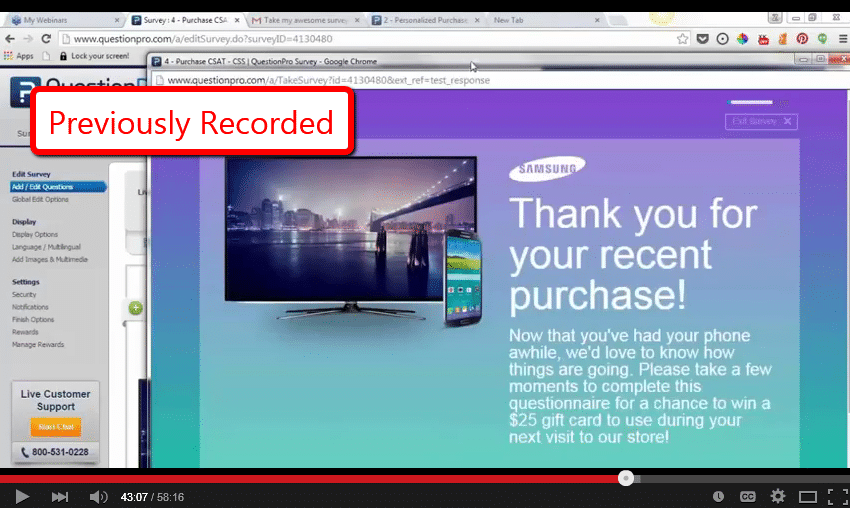Screen dimensions: 850x508
Task: Mute the video volume
Action: (x=98, y=497)
